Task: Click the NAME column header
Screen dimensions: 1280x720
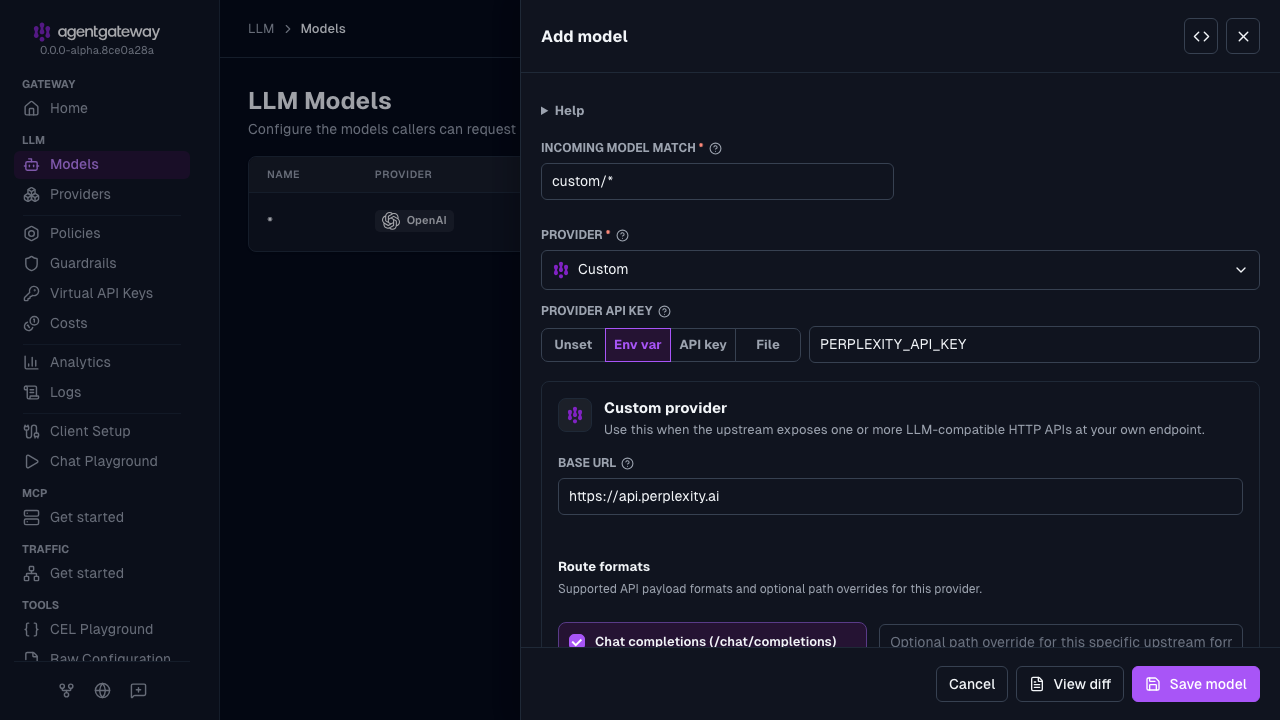Action: 283,174
